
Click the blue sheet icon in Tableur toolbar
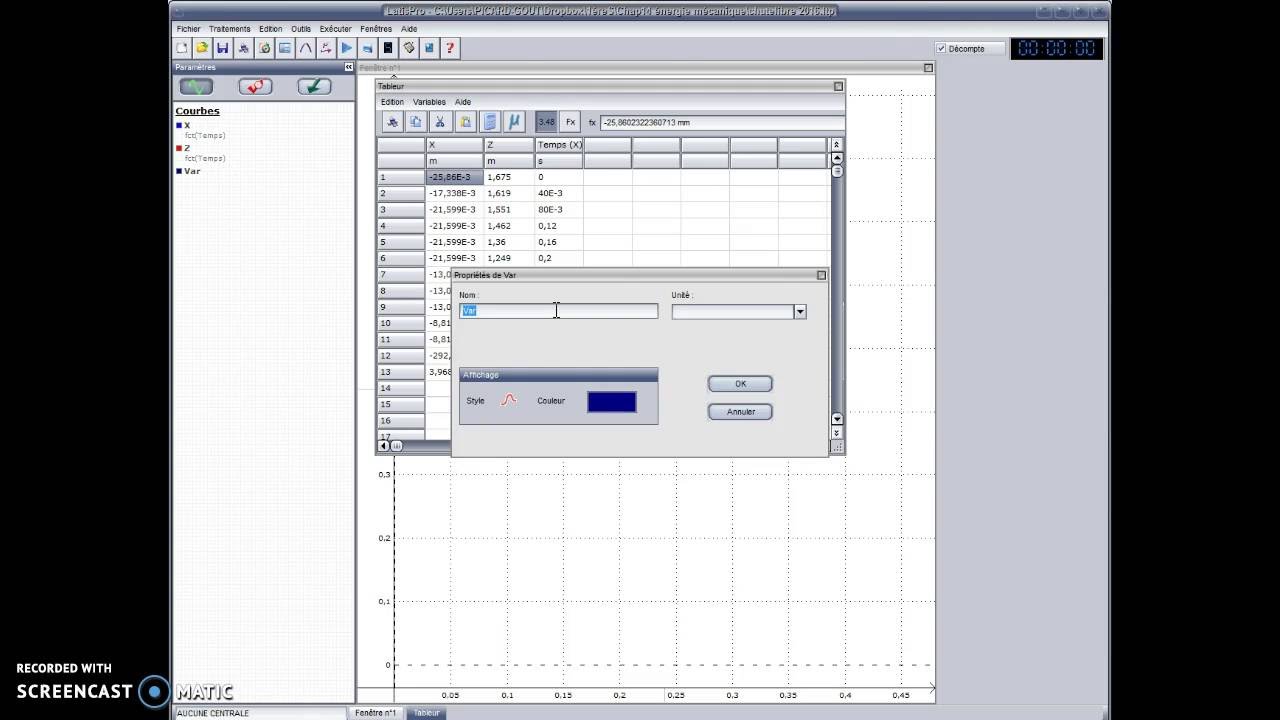pos(490,122)
